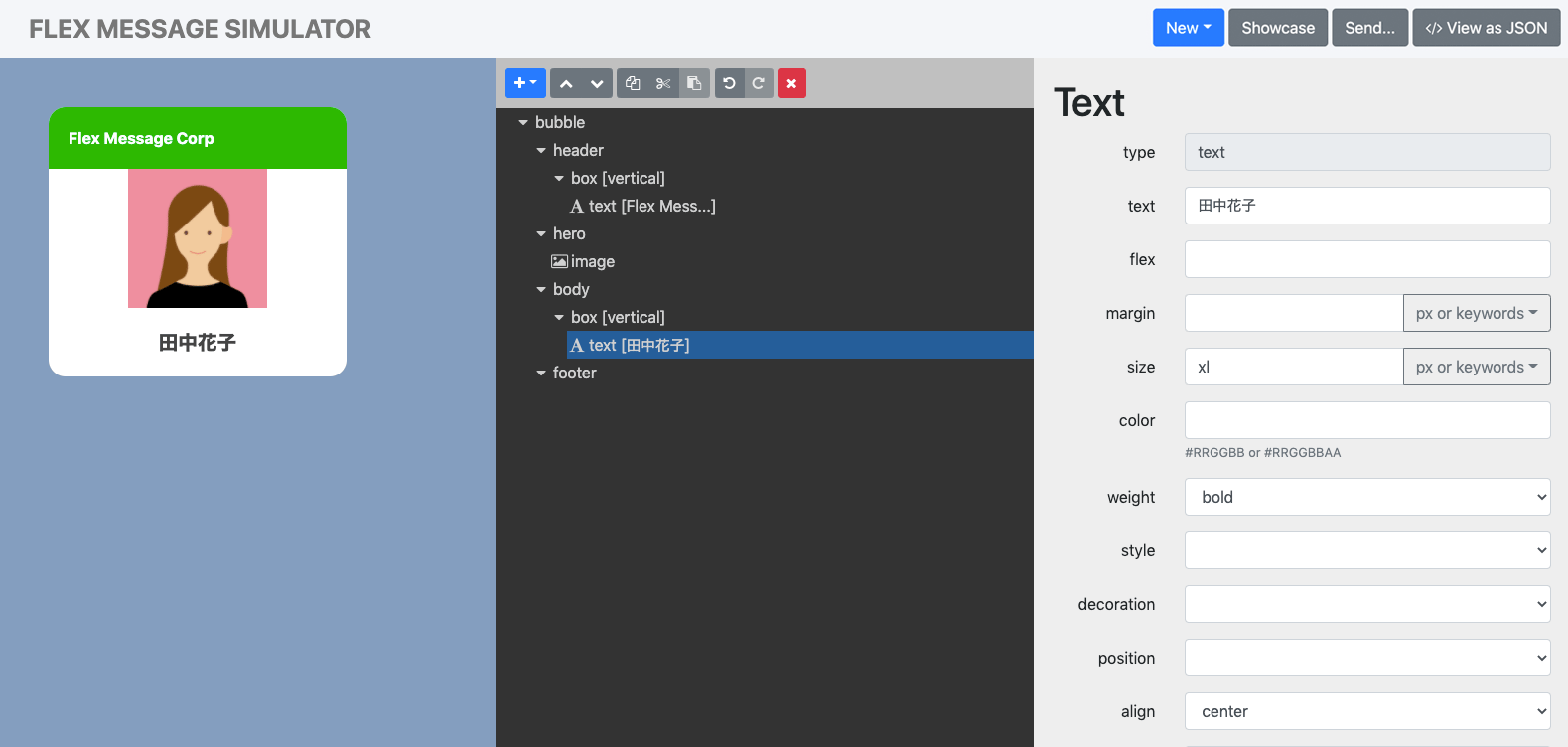This screenshot has width=1568, height=747.
Task: Delete element with red X button
Action: coord(791,83)
